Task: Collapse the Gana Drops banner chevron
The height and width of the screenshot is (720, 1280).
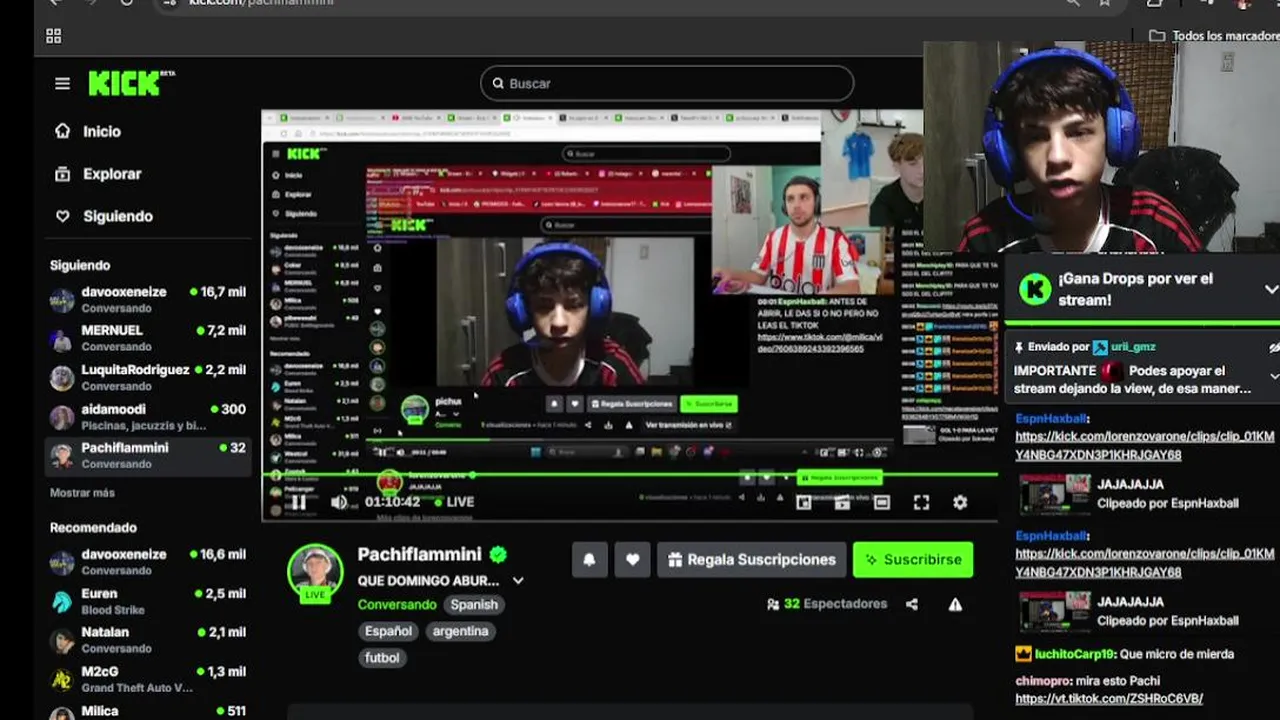Action: click(1270, 289)
